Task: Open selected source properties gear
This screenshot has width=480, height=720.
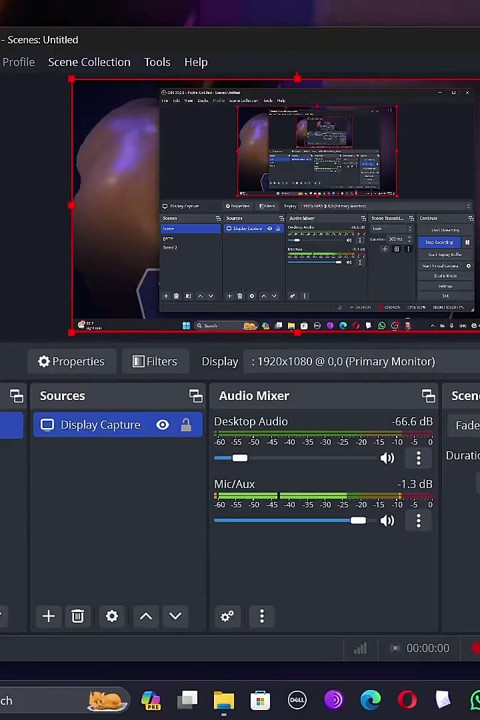Action: coord(112,616)
